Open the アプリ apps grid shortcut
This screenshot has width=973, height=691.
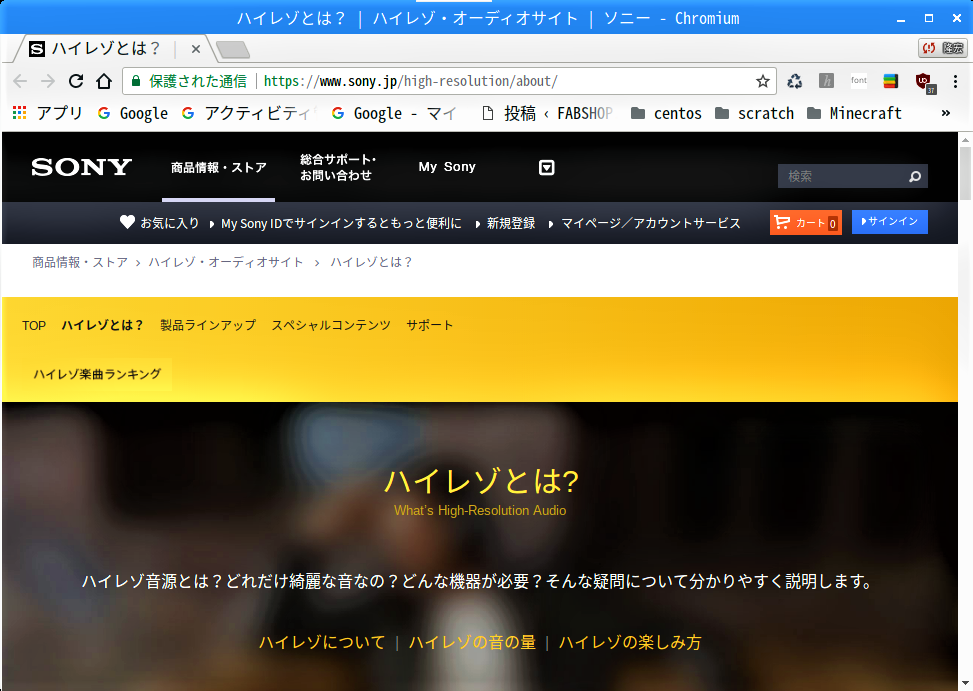pos(47,113)
